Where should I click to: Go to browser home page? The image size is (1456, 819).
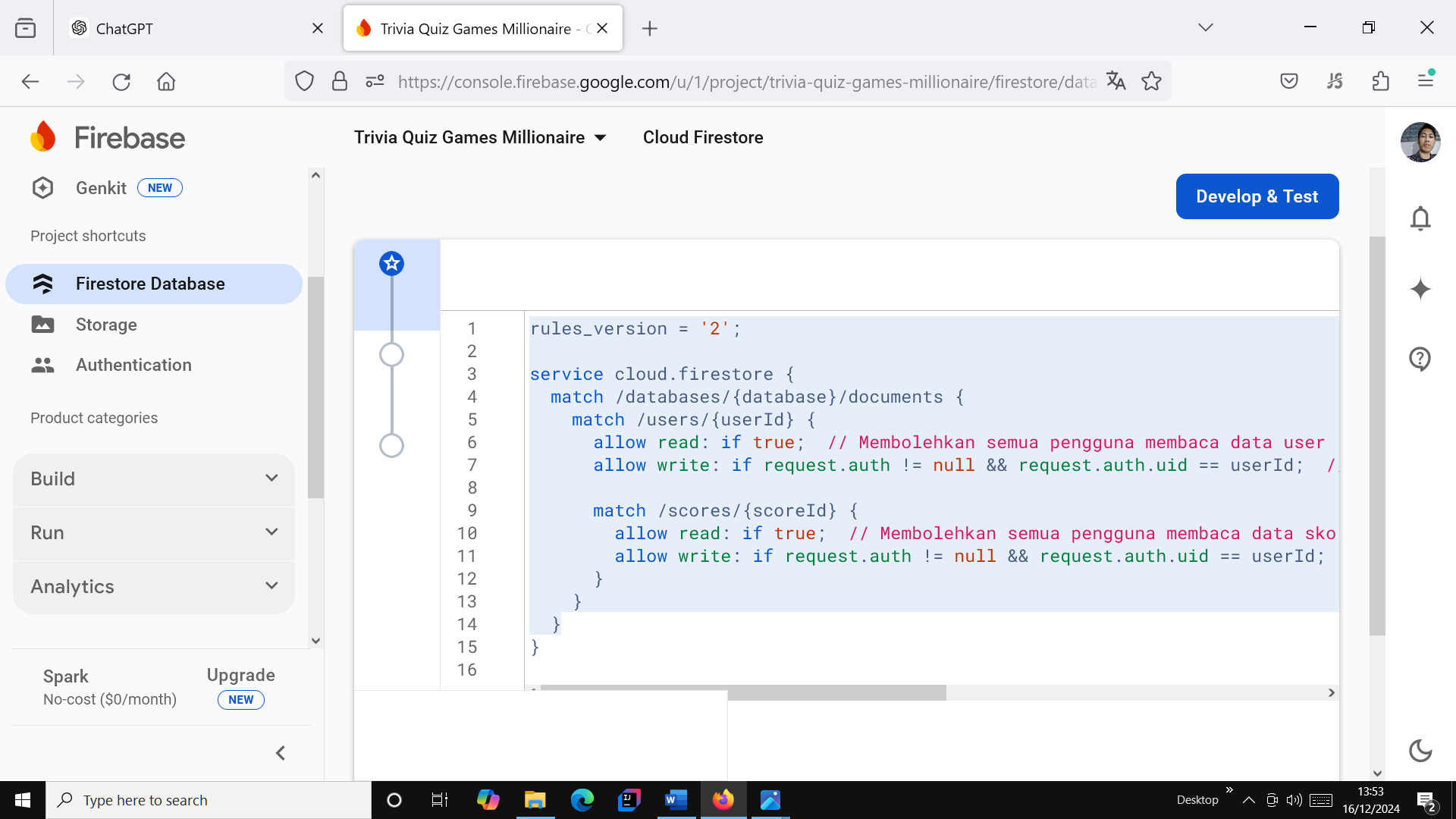pyautogui.click(x=166, y=81)
